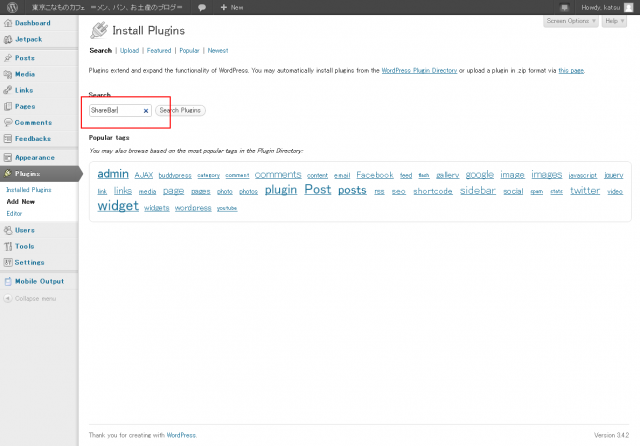Browse the 'Post' tag
The height and width of the screenshot is (446, 640).
pyautogui.click(x=318, y=189)
